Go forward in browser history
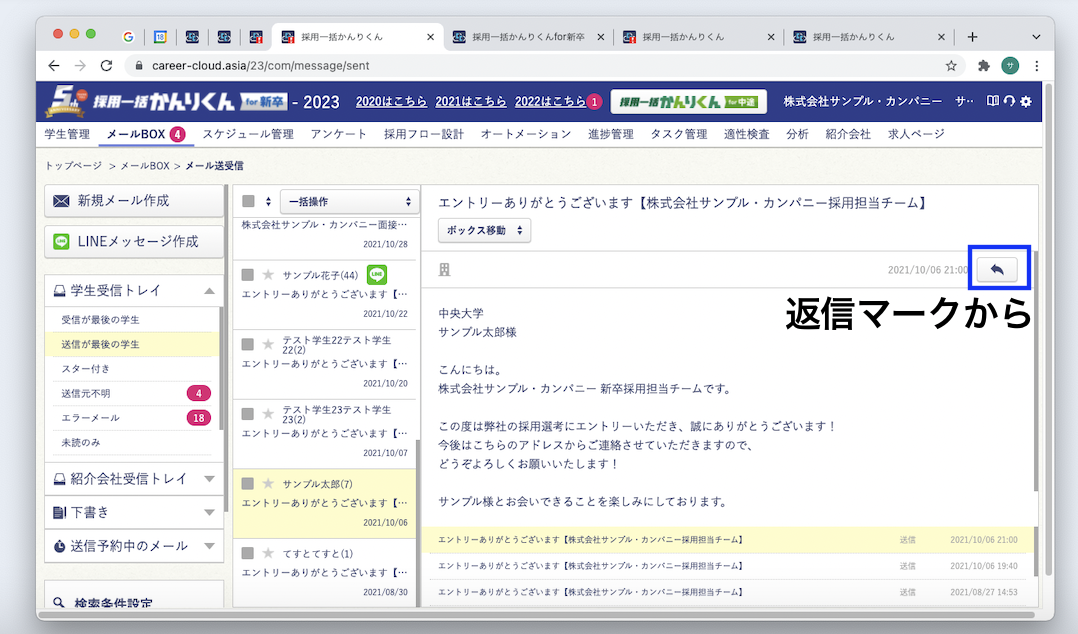 80,65
